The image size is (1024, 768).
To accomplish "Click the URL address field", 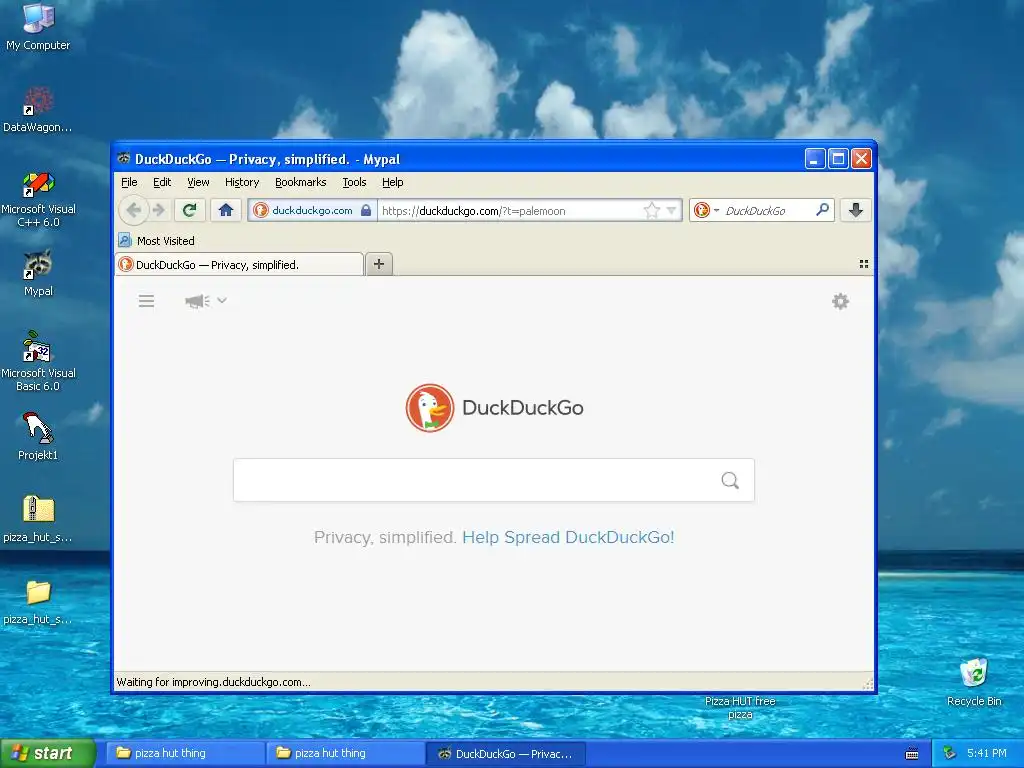I will coord(509,210).
